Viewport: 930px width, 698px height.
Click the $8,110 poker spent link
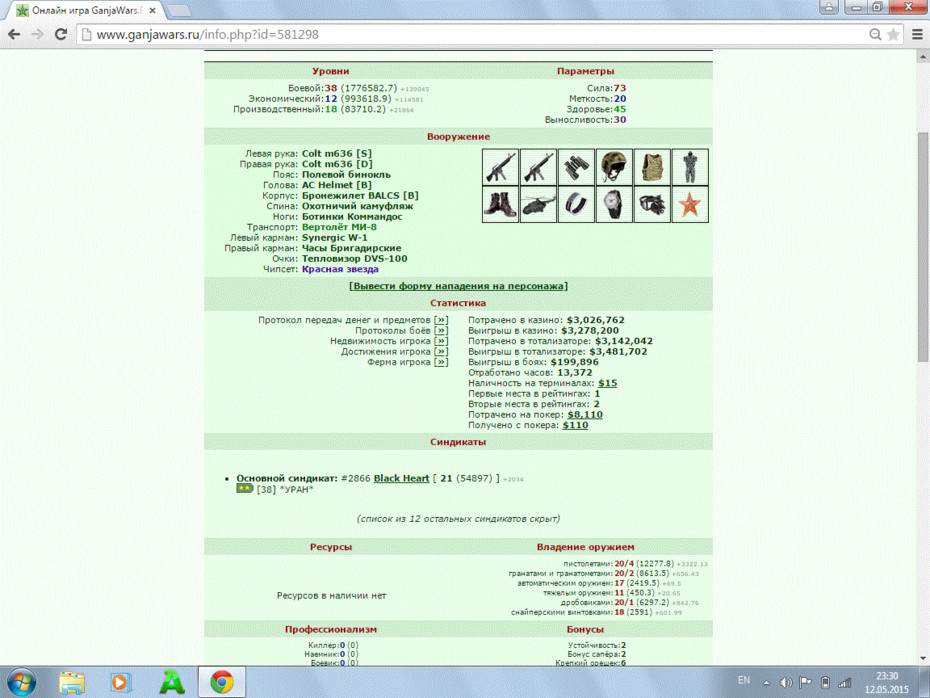coord(585,415)
